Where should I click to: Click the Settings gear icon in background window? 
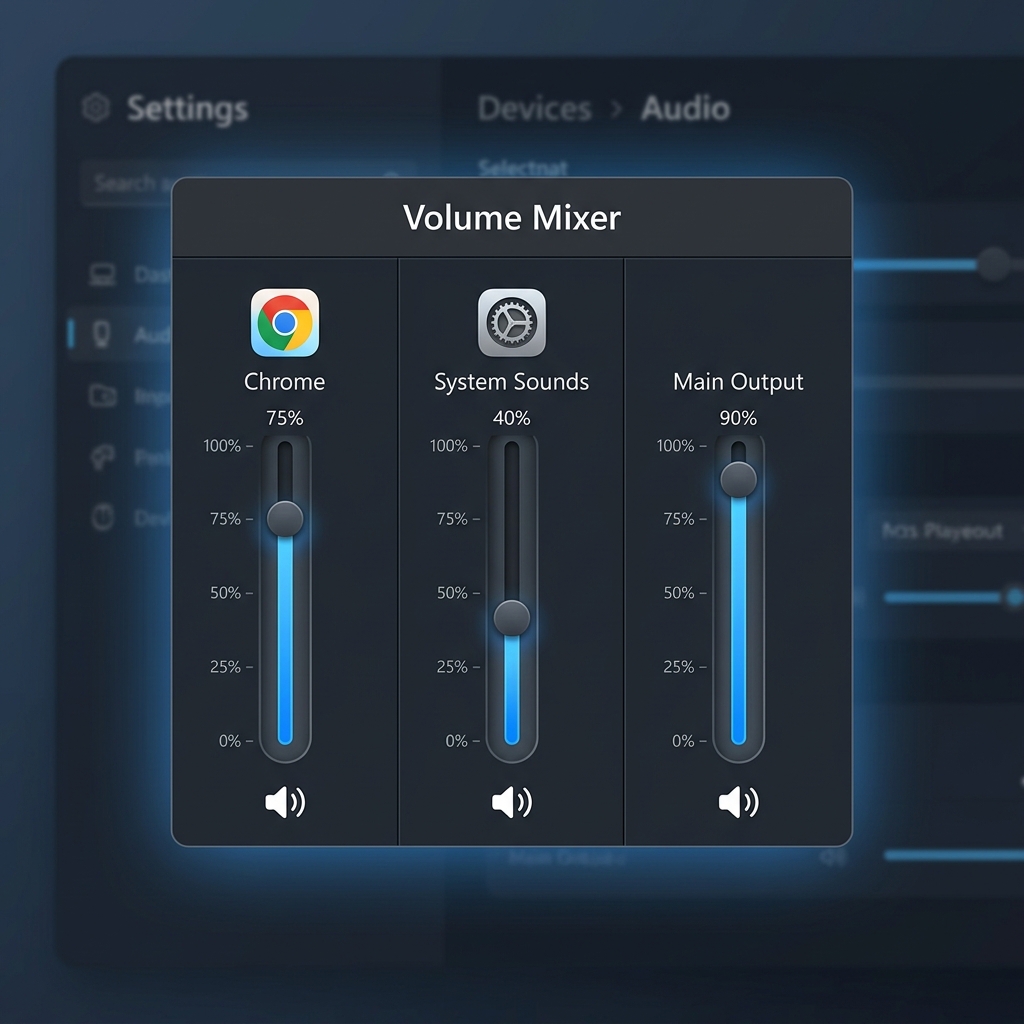pyautogui.click(x=96, y=108)
